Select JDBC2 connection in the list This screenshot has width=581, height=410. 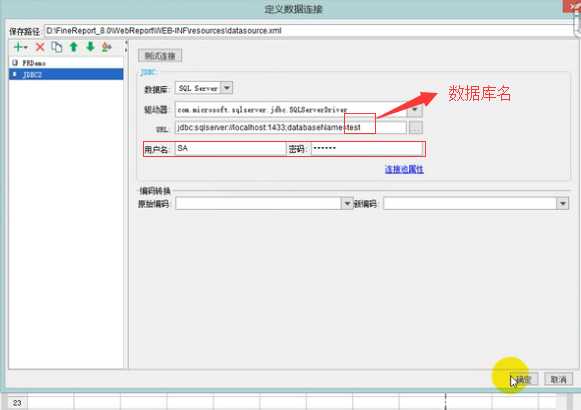tap(66, 74)
